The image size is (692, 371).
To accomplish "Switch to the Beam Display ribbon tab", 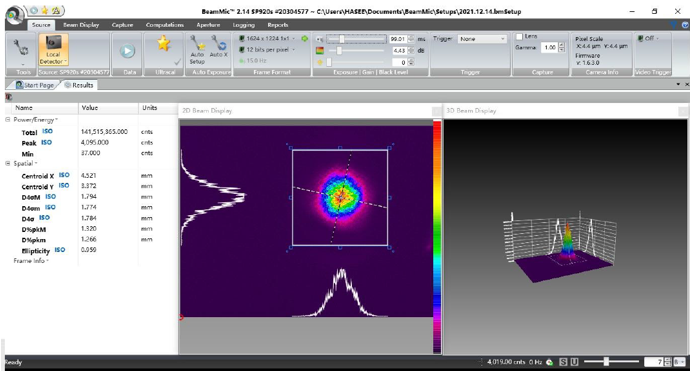I will point(81,25).
